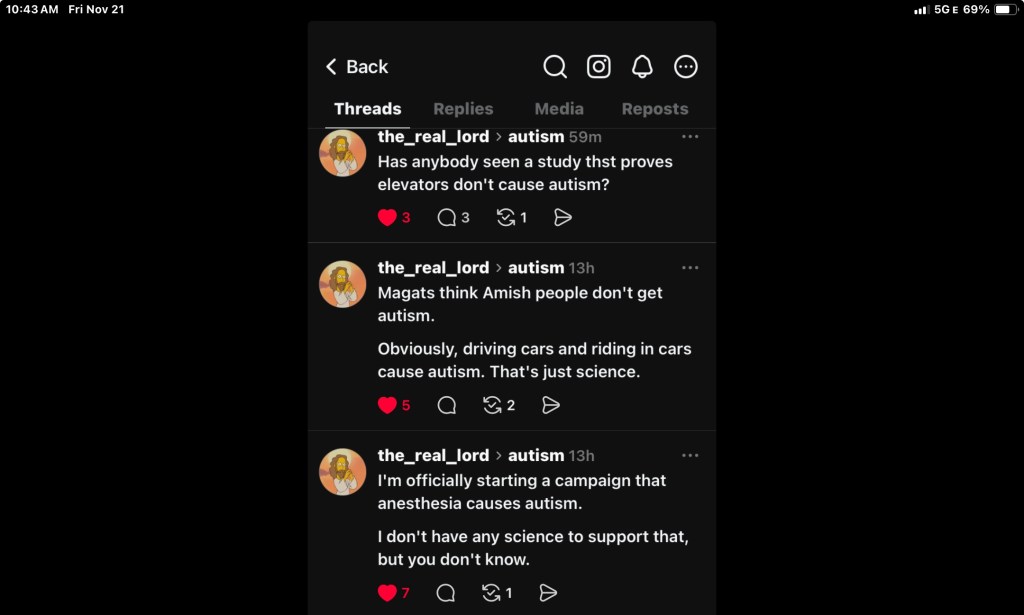Reply to the elevators autism post
This screenshot has width=1024, height=615.
pos(447,217)
